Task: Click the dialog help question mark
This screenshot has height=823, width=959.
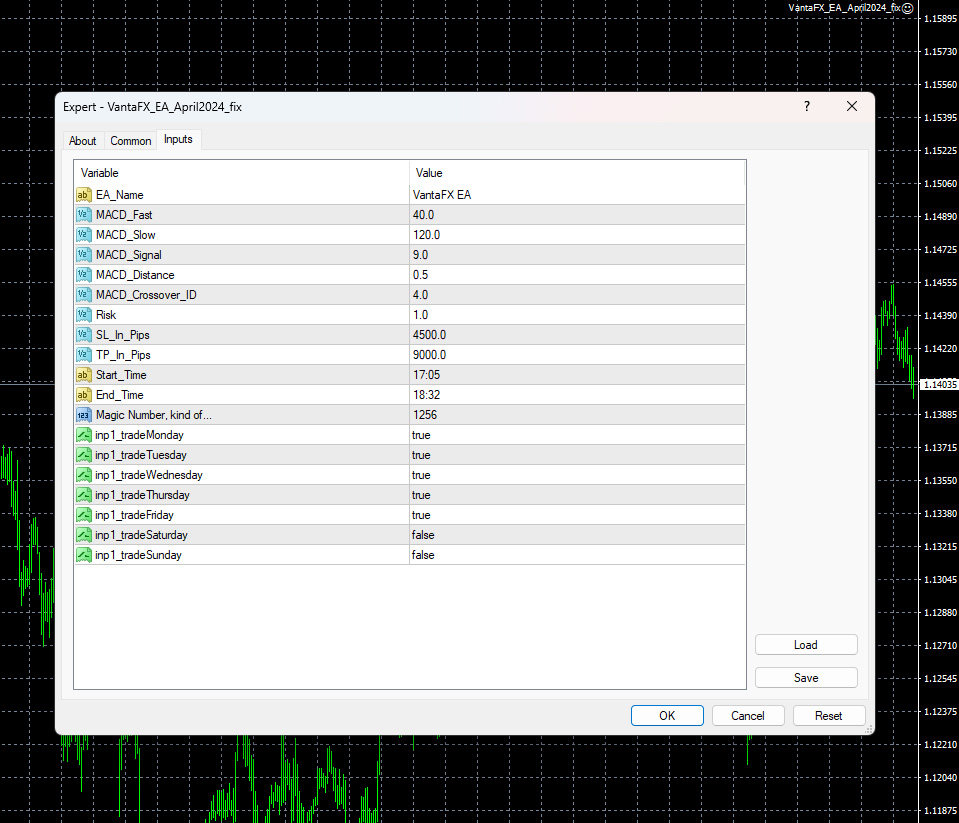Action: pyautogui.click(x=807, y=106)
